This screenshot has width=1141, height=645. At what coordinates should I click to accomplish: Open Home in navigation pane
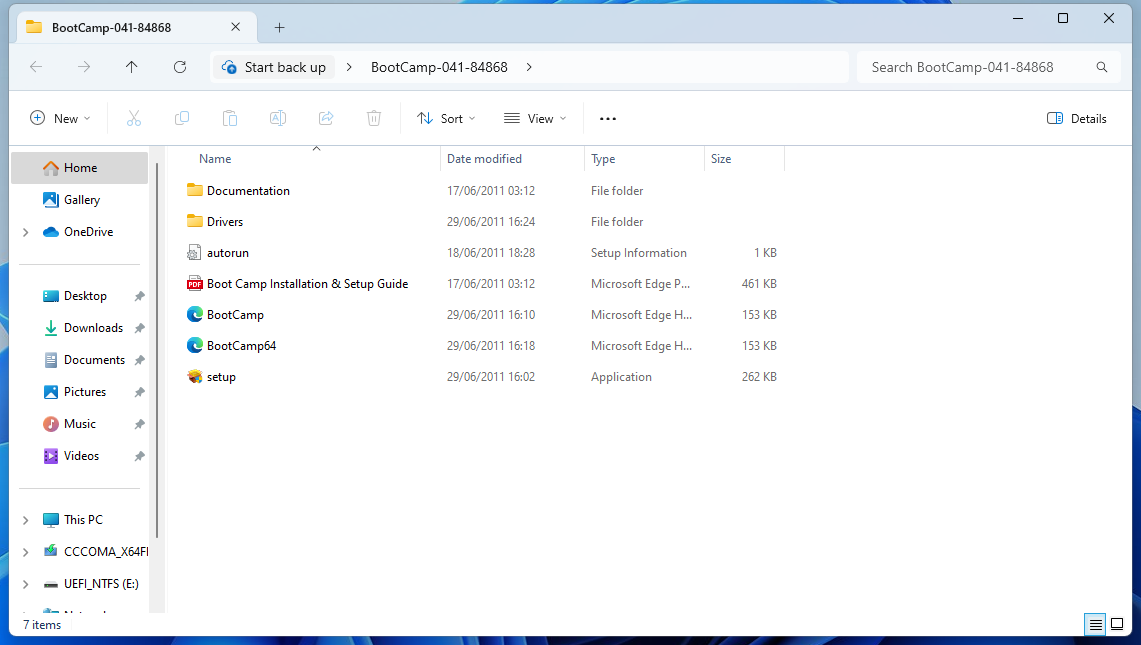(80, 168)
